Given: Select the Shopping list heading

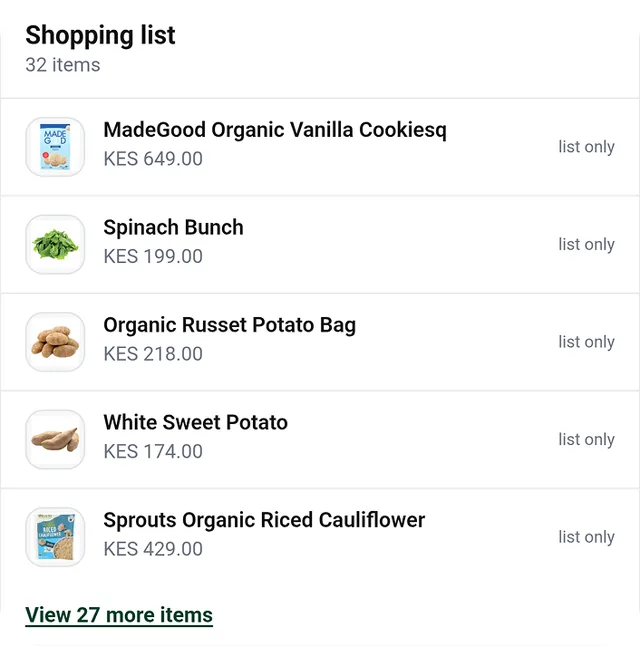Looking at the screenshot, I should (x=100, y=35).
